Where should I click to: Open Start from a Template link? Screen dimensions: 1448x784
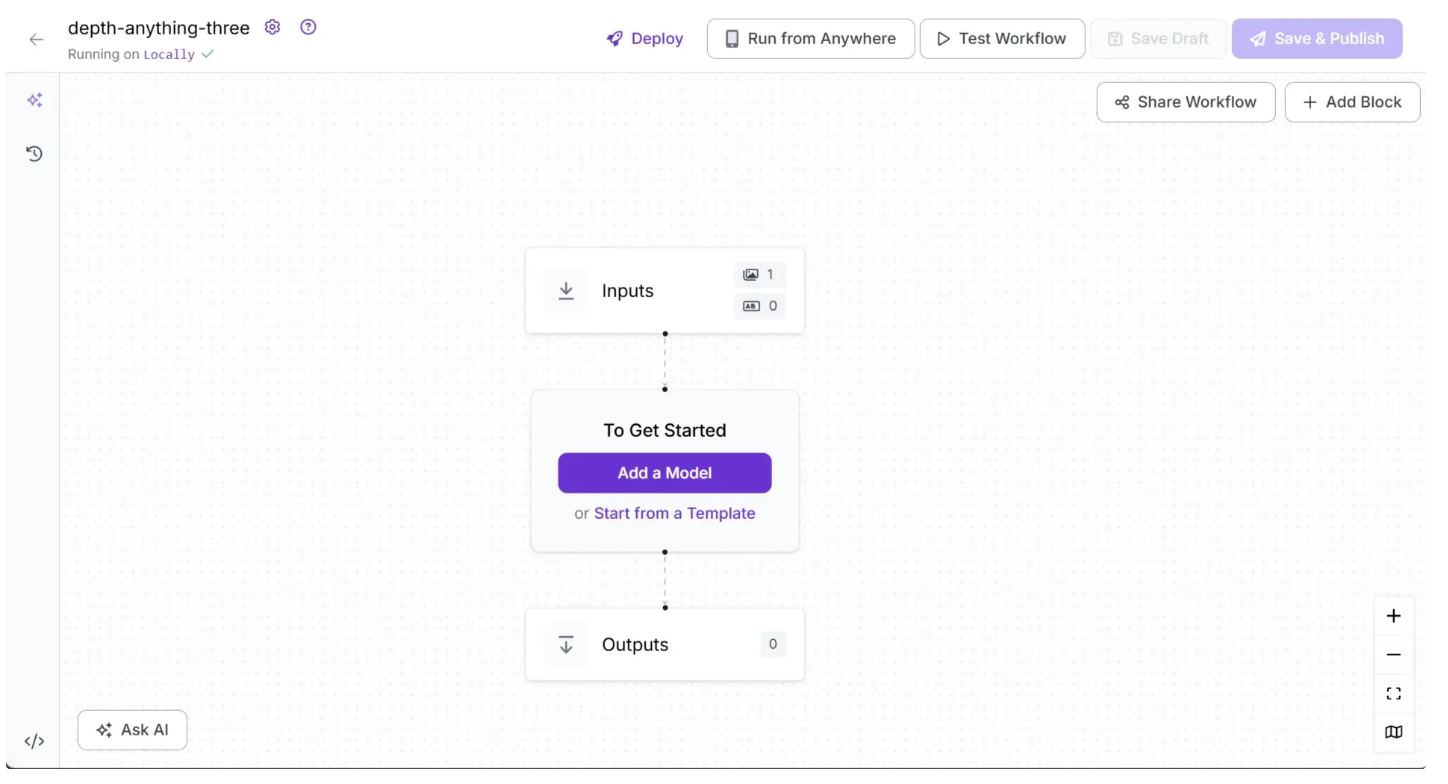point(674,513)
